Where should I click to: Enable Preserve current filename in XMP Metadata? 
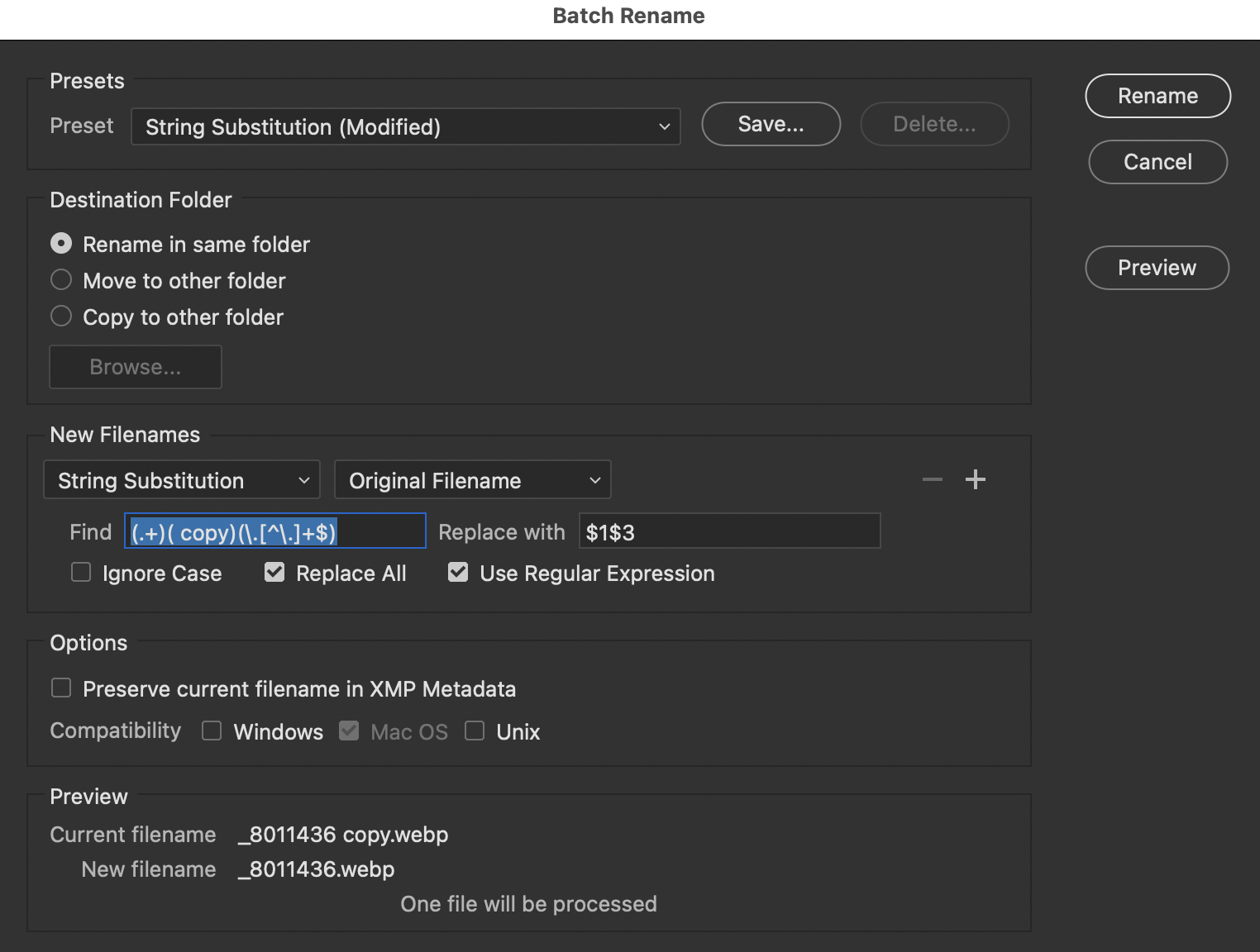61,687
